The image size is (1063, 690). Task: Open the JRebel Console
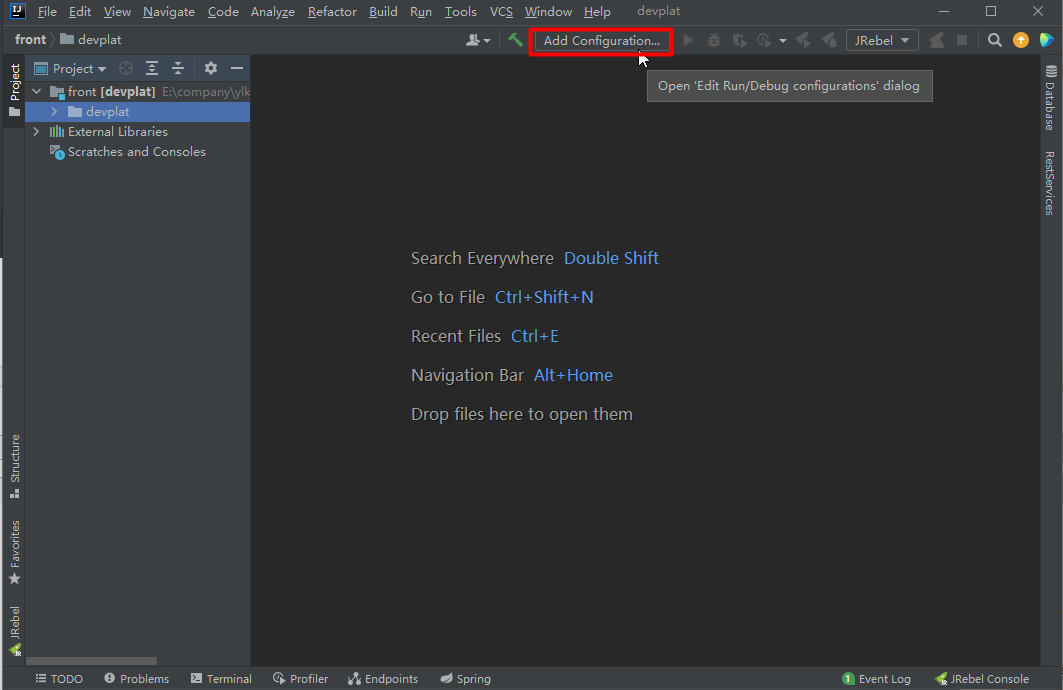click(982, 678)
